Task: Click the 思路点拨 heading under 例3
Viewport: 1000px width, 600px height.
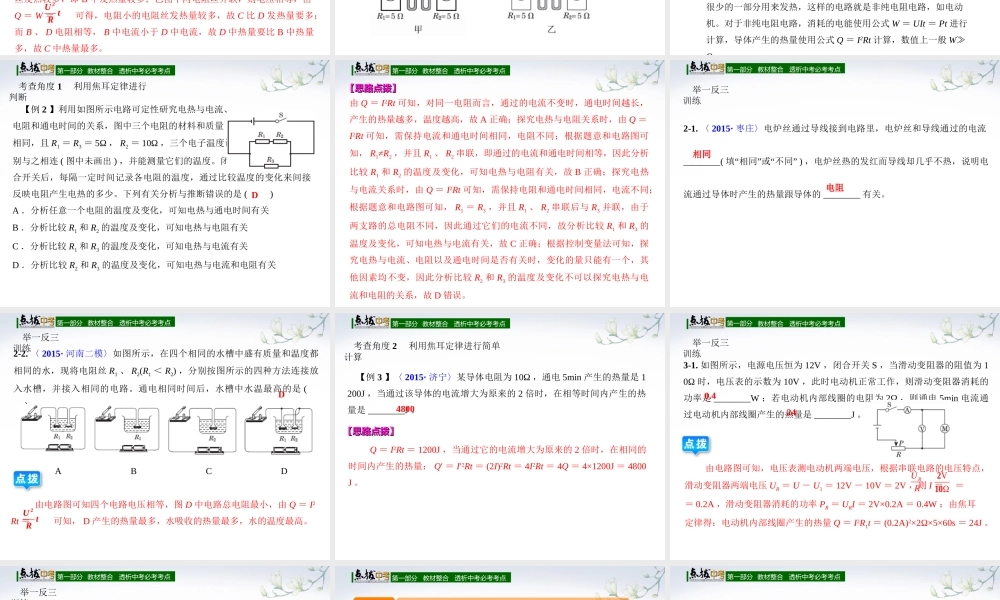Action: point(371,432)
